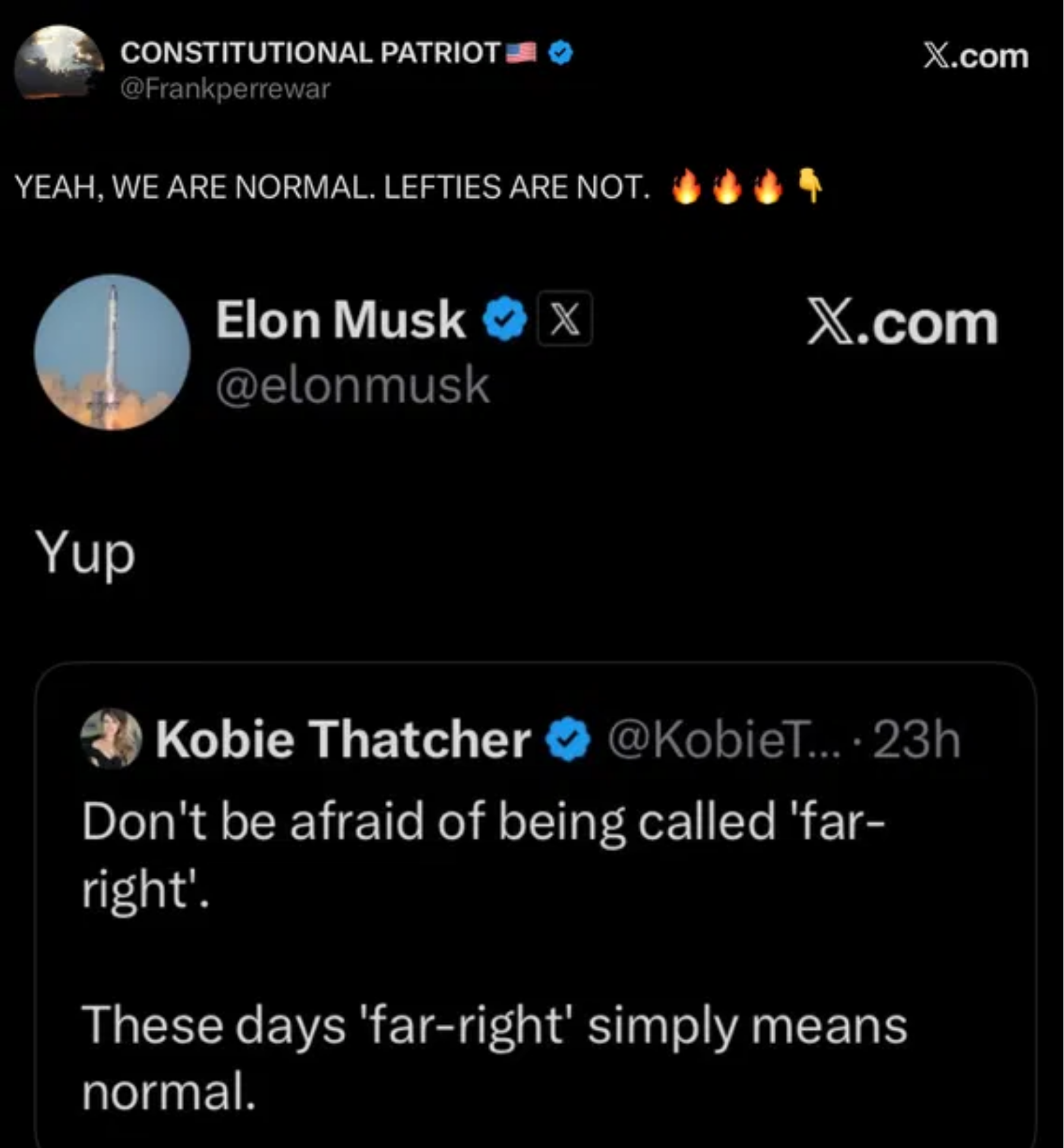
Task: Open Elon Musk's rocket profile picture
Action: point(112,352)
